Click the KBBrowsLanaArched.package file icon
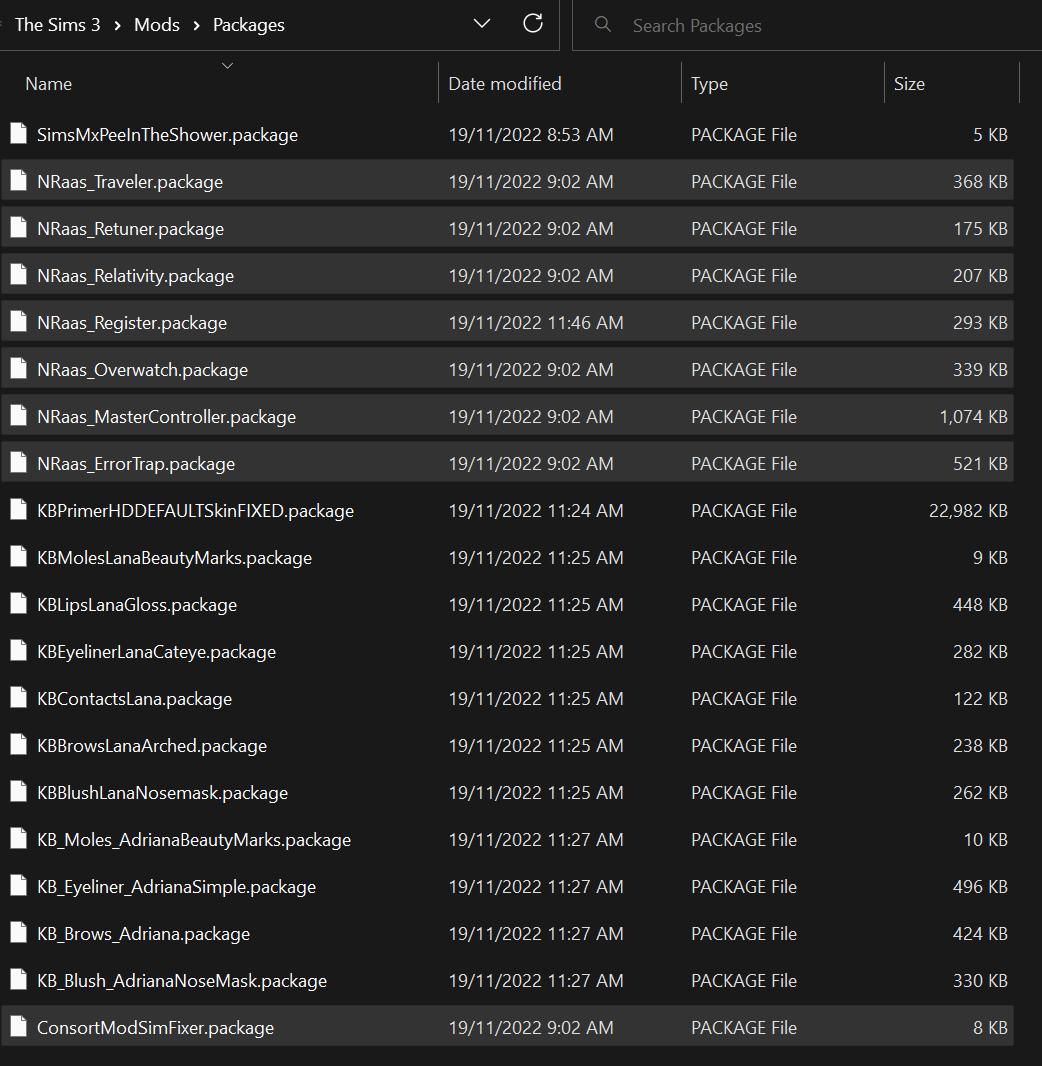Viewport: 1042px width, 1066px height. (18, 744)
